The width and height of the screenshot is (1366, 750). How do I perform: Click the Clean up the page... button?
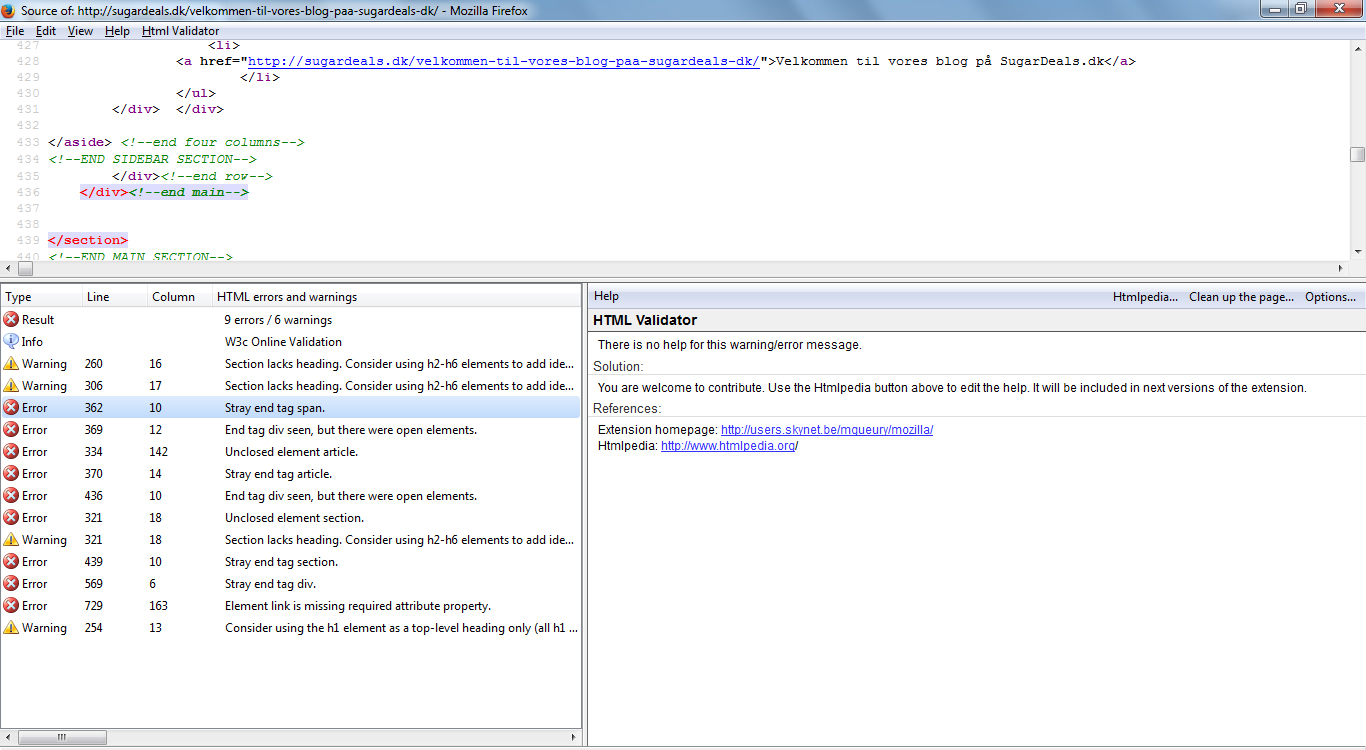[1241, 297]
